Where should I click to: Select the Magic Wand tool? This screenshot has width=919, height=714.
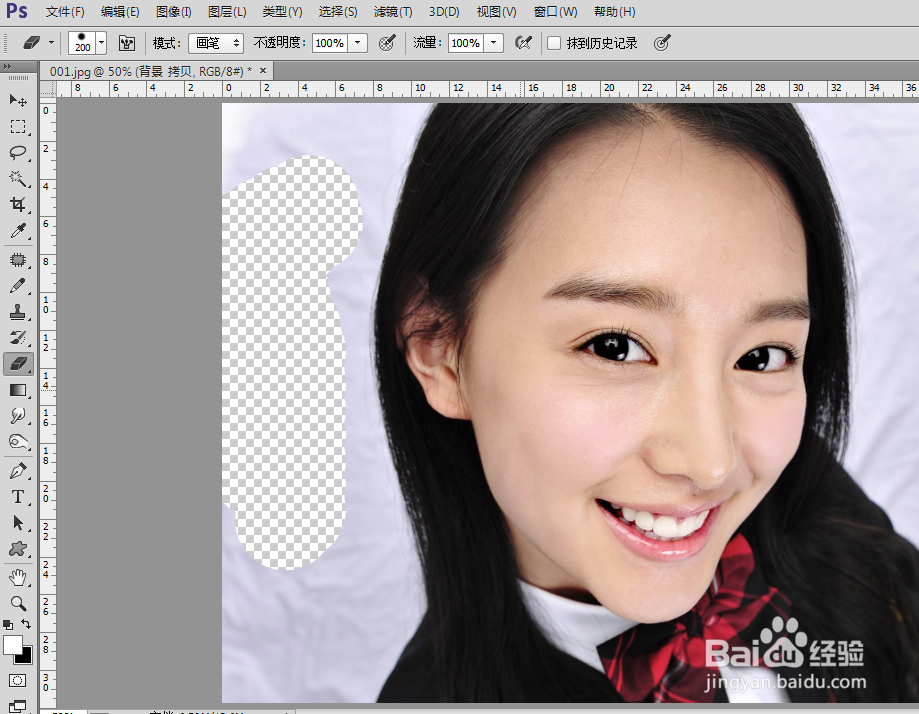pyautogui.click(x=18, y=178)
